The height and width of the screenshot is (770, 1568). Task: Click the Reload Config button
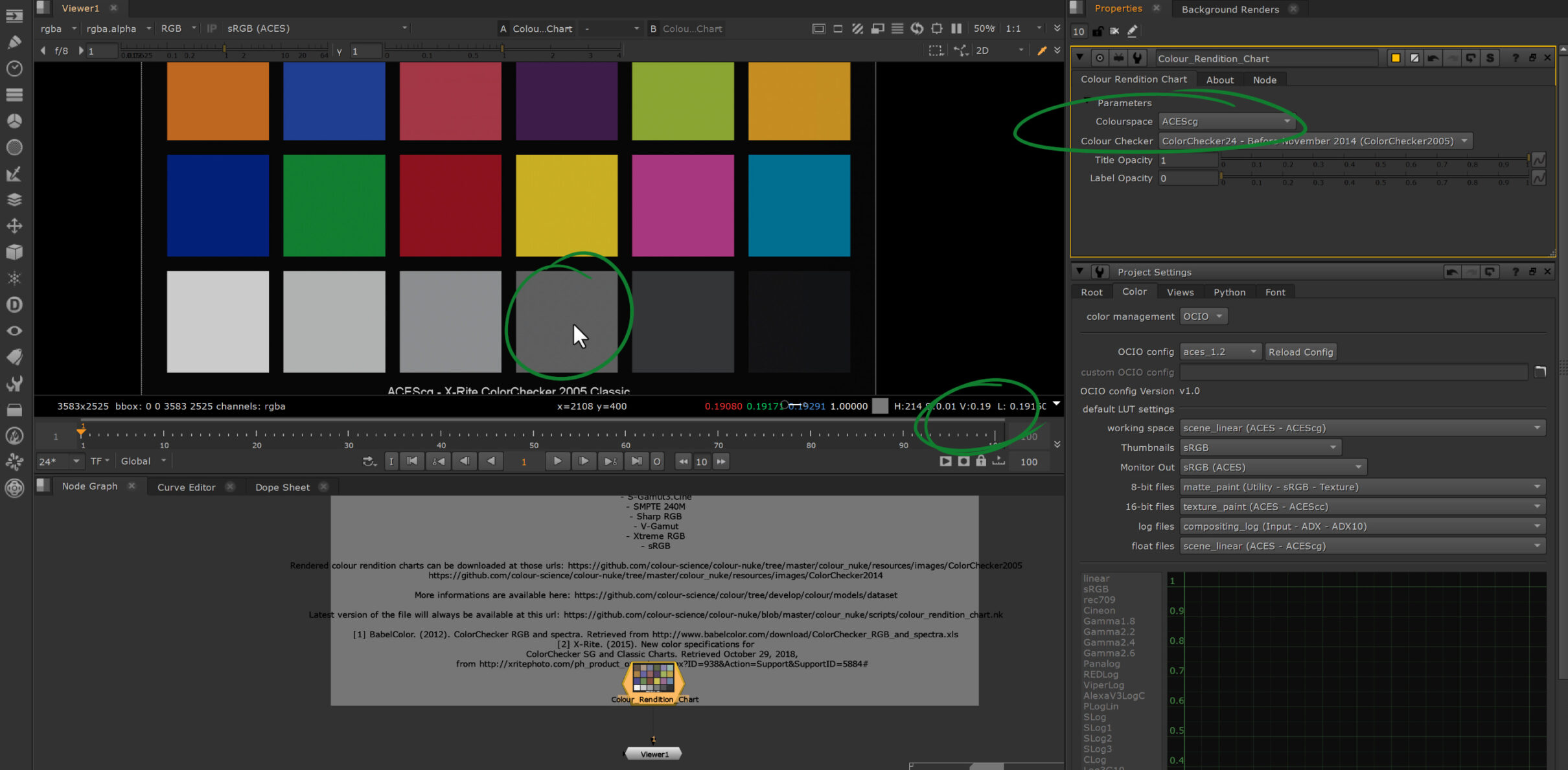tap(1300, 352)
